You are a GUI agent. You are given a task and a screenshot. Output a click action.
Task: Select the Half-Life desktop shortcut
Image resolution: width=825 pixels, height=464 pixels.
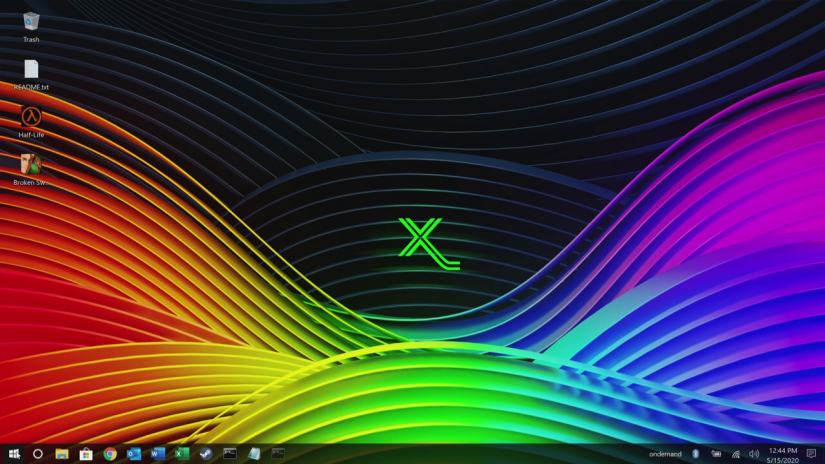coord(31,118)
